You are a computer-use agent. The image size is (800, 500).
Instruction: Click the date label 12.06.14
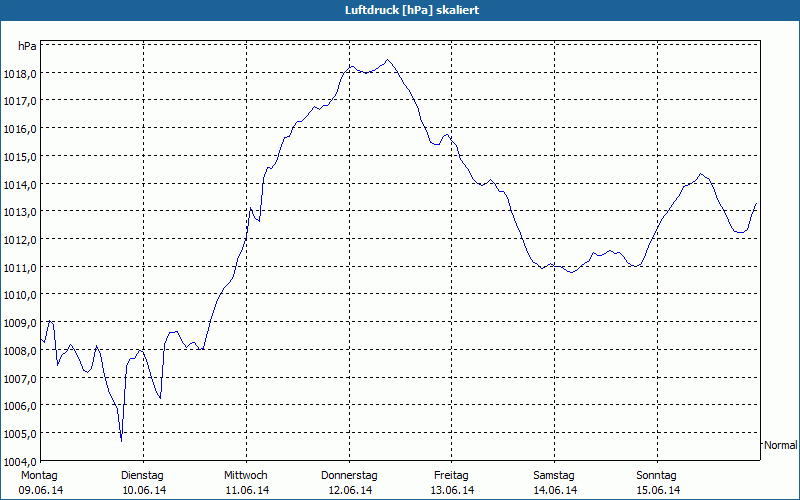click(x=349, y=490)
